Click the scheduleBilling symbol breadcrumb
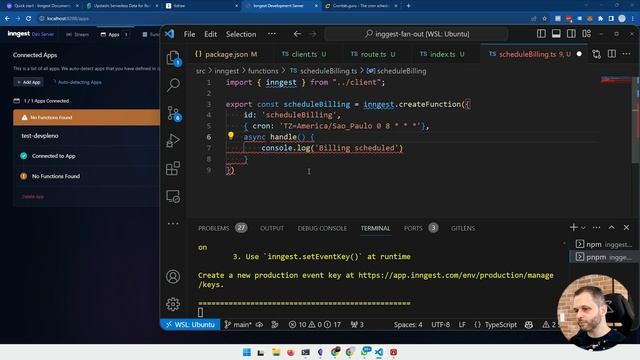640x360 pixels. (397, 71)
